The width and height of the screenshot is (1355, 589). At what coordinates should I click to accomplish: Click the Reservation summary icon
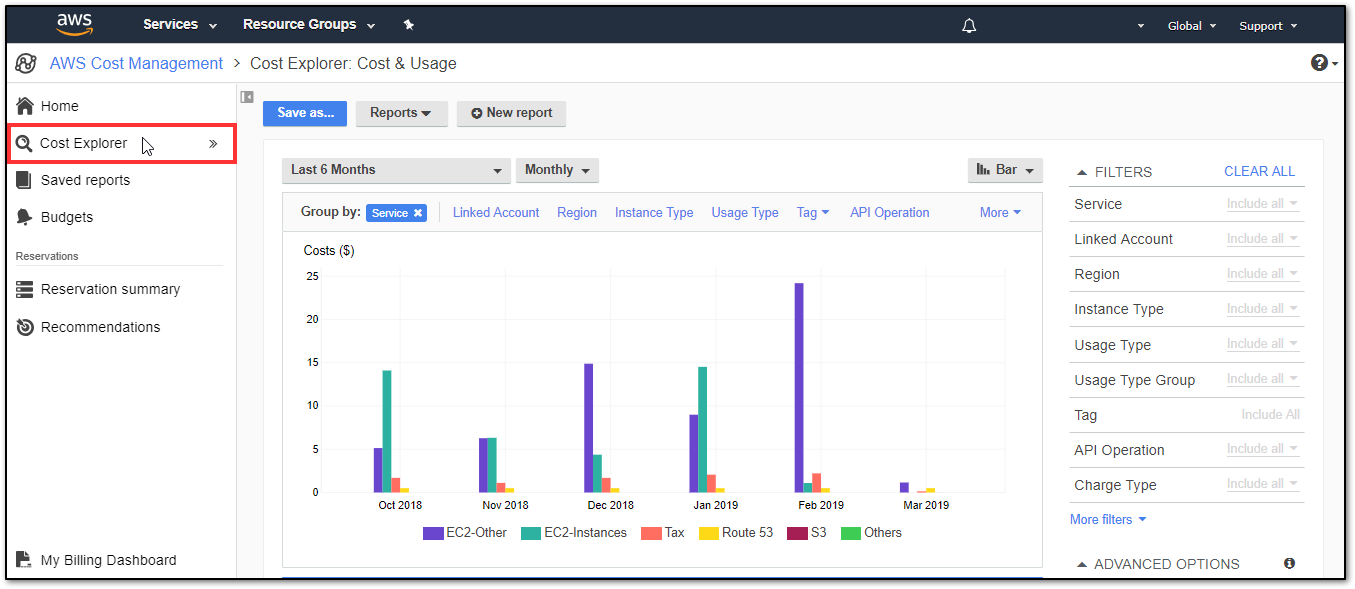(x=24, y=289)
